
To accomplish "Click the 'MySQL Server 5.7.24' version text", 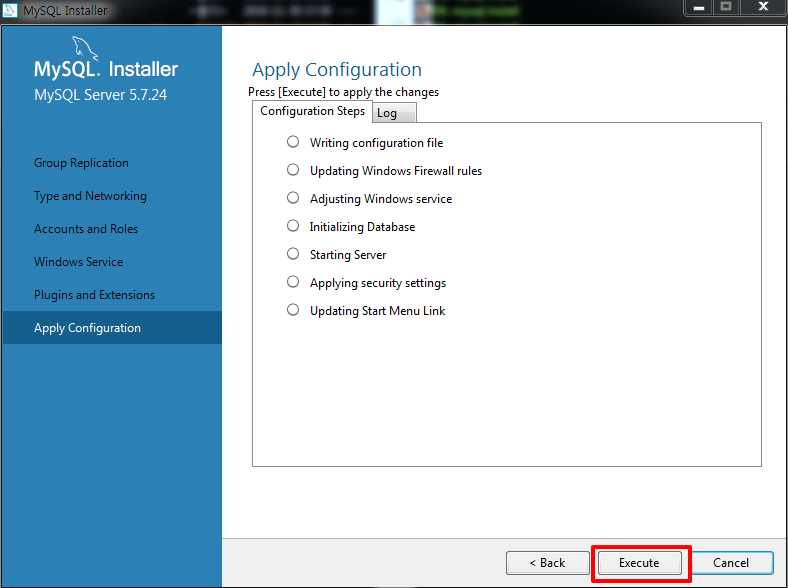I will coord(101,95).
